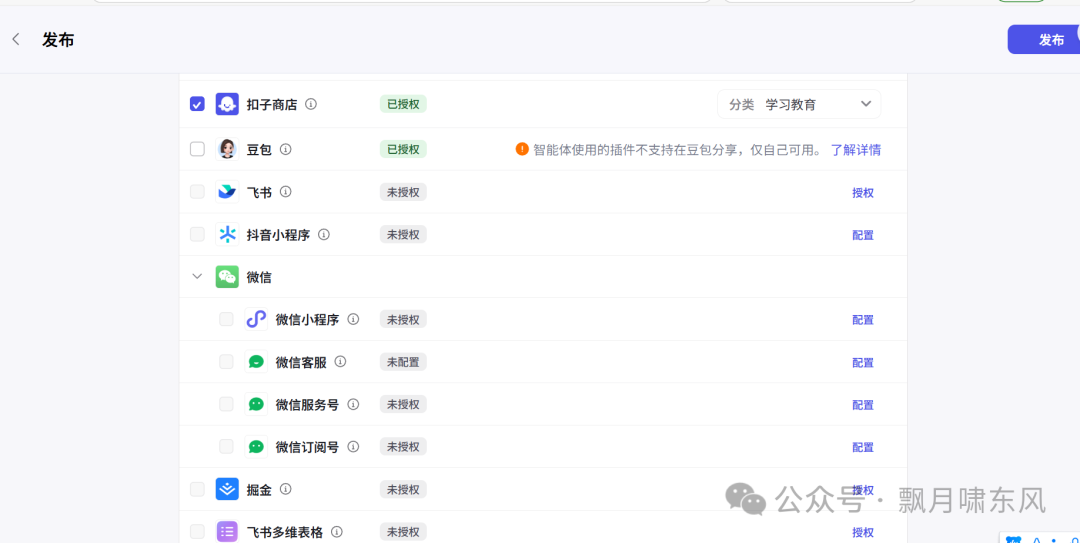
Task: Click the 豆包 avatar icon
Action: [227, 149]
